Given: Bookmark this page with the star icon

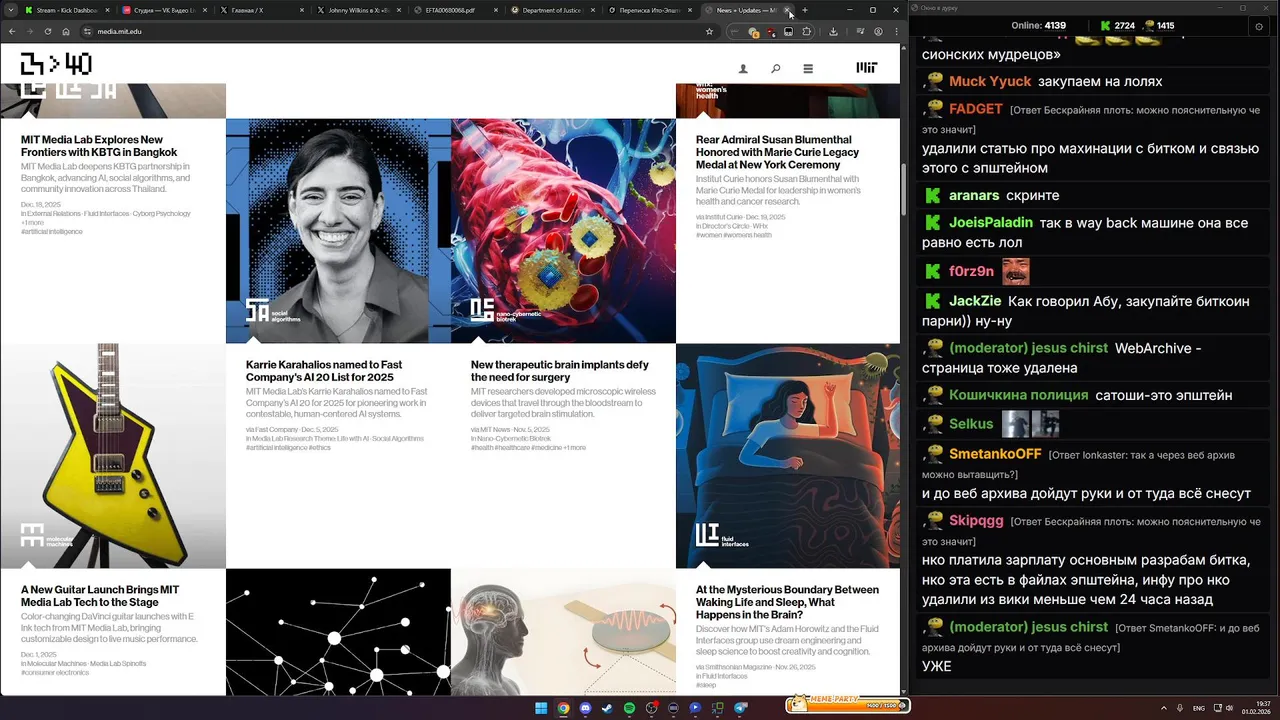Looking at the screenshot, I should click(709, 31).
